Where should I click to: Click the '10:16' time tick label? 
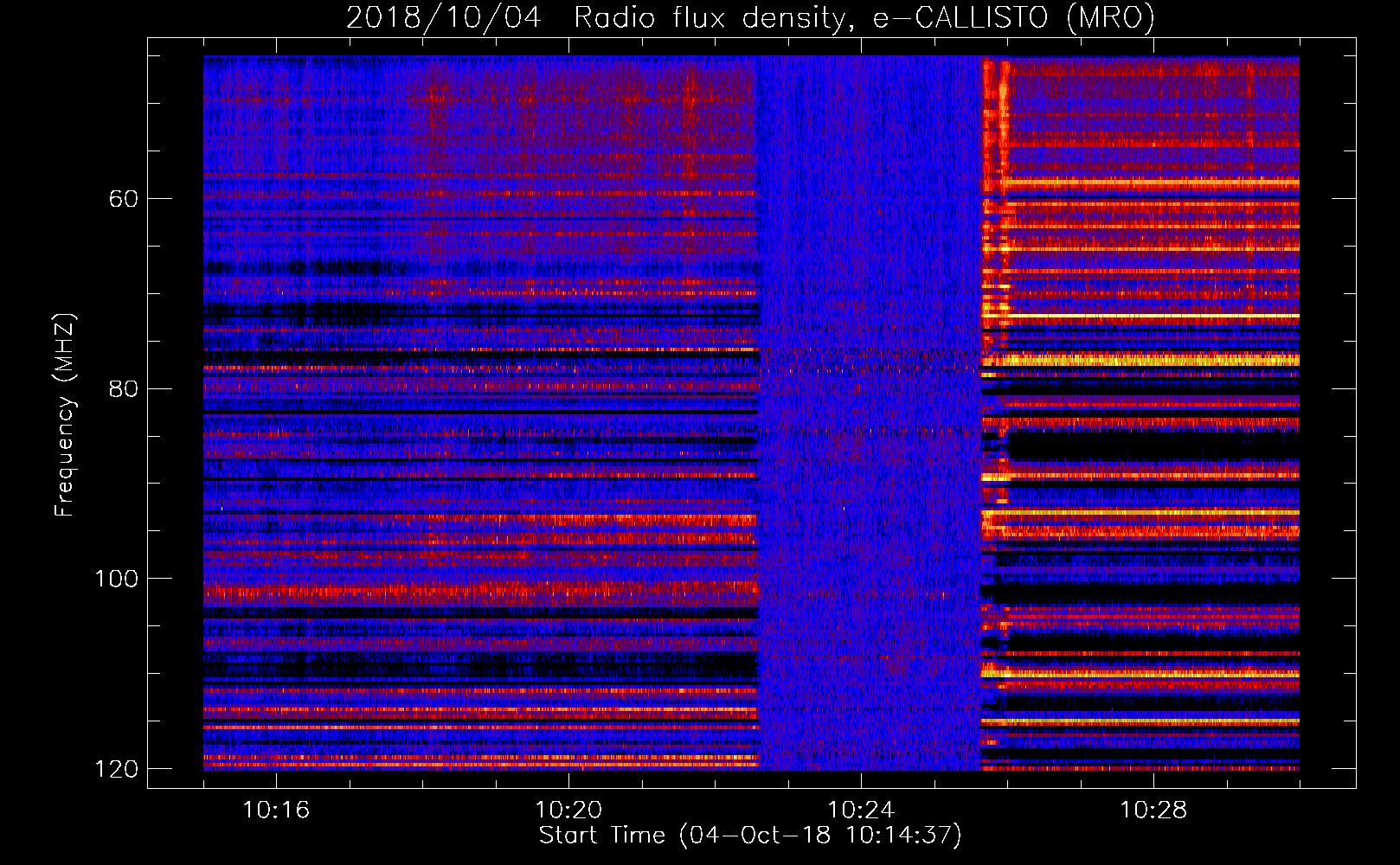276,810
